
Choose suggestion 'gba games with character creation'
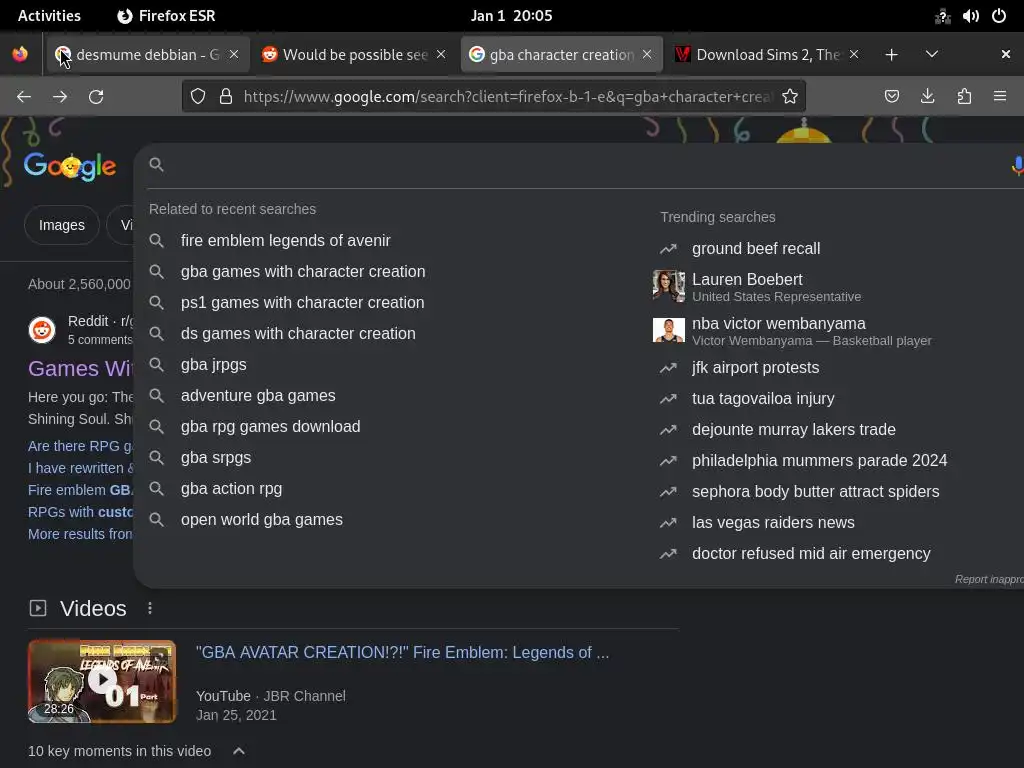[303, 272]
